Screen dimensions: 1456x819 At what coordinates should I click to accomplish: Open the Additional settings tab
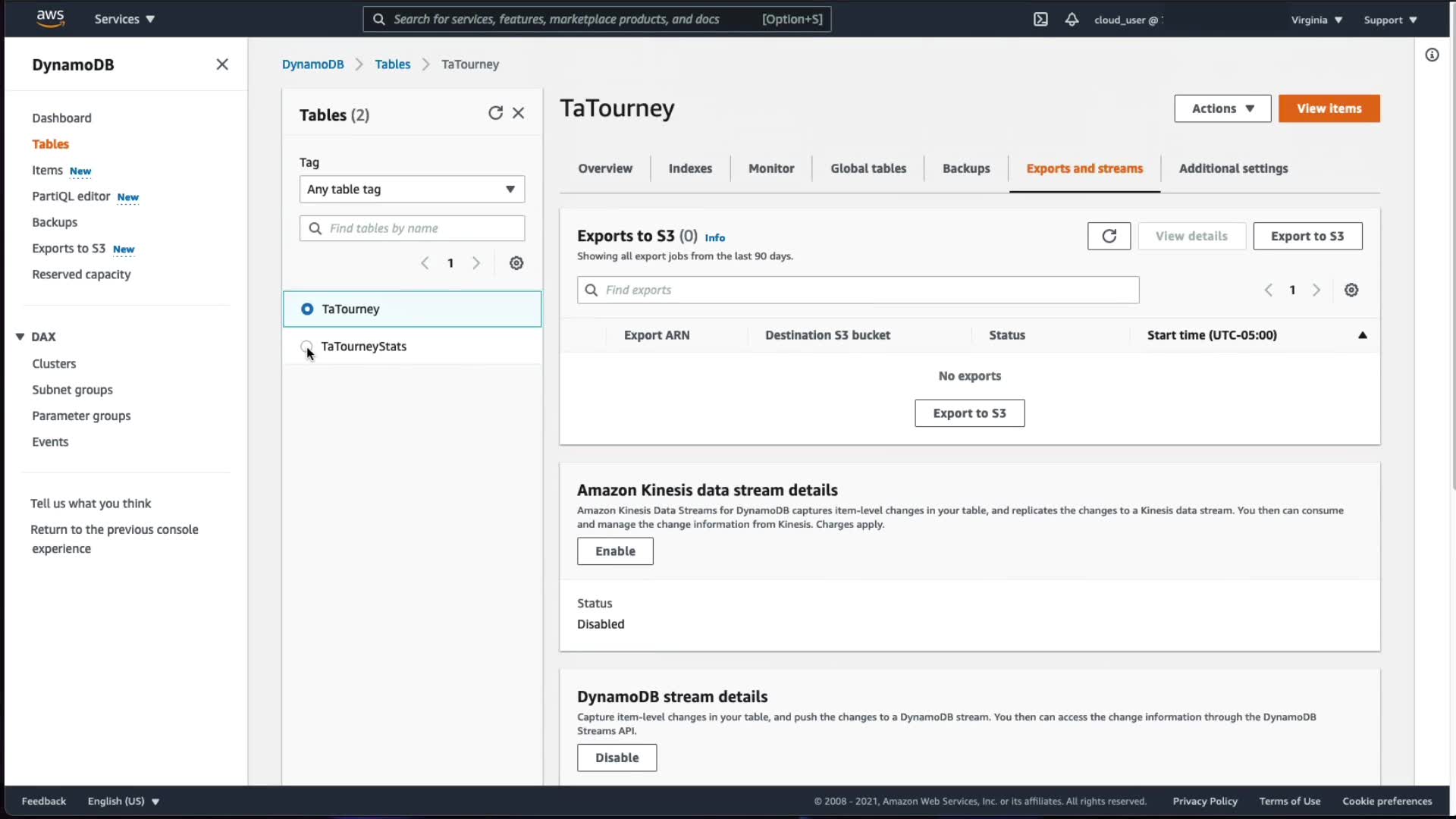pyautogui.click(x=1233, y=168)
